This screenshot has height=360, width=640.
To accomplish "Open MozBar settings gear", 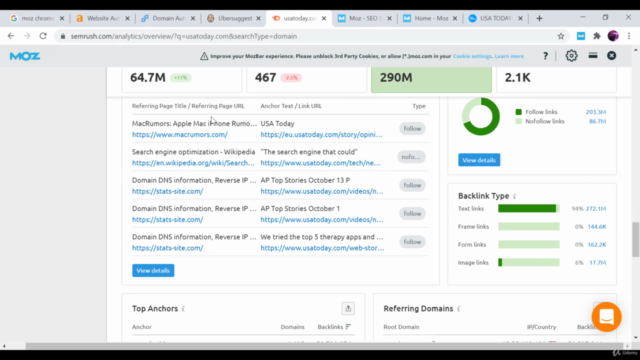I will 571,56.
